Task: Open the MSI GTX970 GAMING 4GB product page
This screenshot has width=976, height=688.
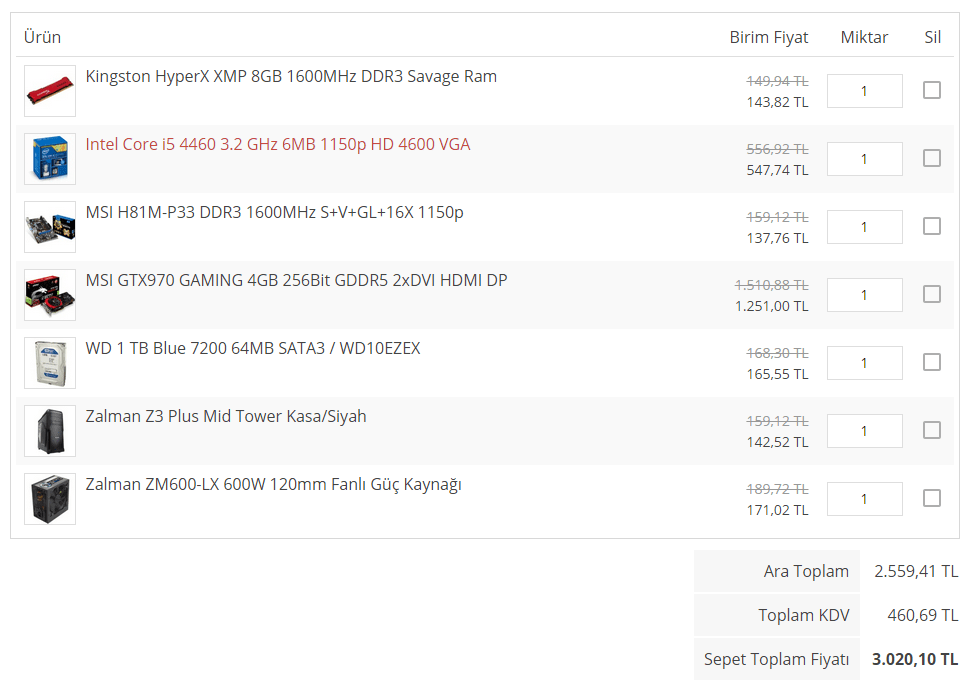Action: click(x=296, y=280)
